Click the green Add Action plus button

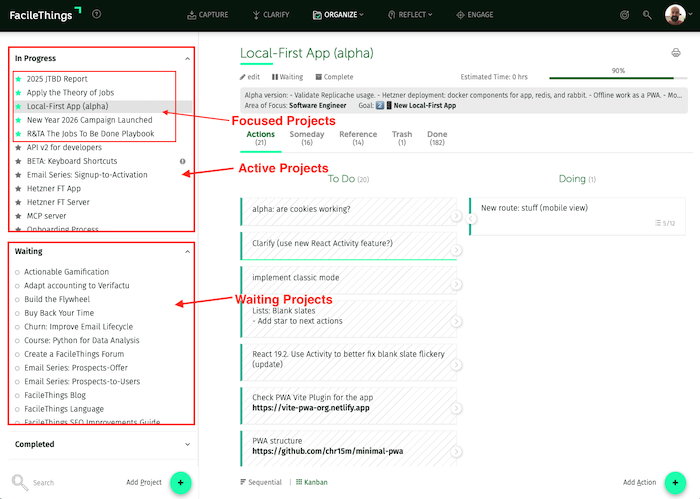675,482
